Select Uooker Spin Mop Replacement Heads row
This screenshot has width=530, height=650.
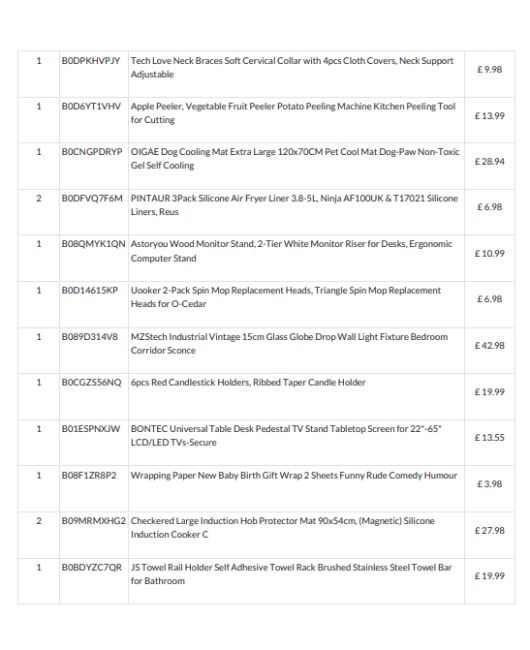pos(266,305)
